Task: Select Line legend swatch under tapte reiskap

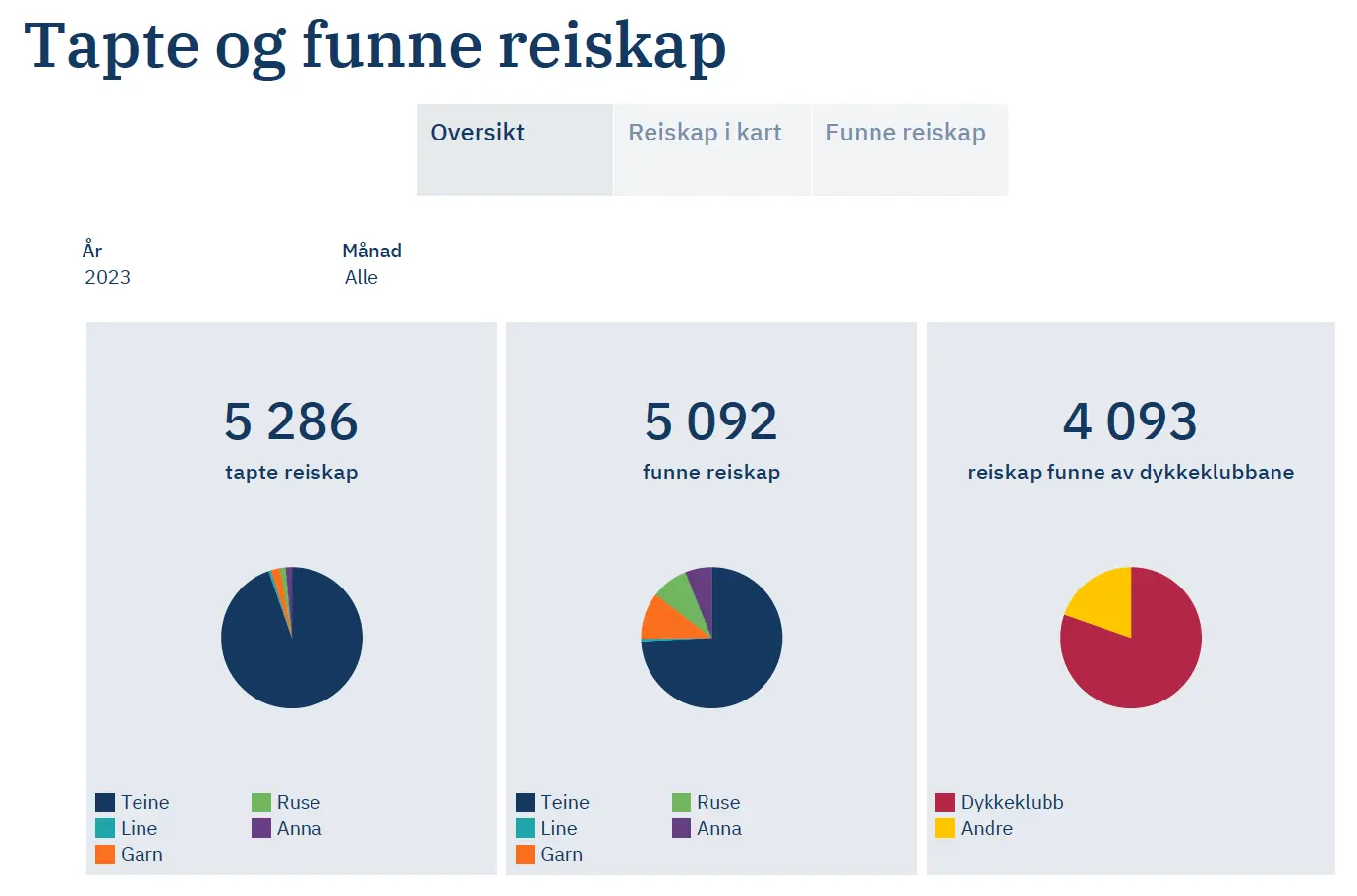Action: point(105,828)
